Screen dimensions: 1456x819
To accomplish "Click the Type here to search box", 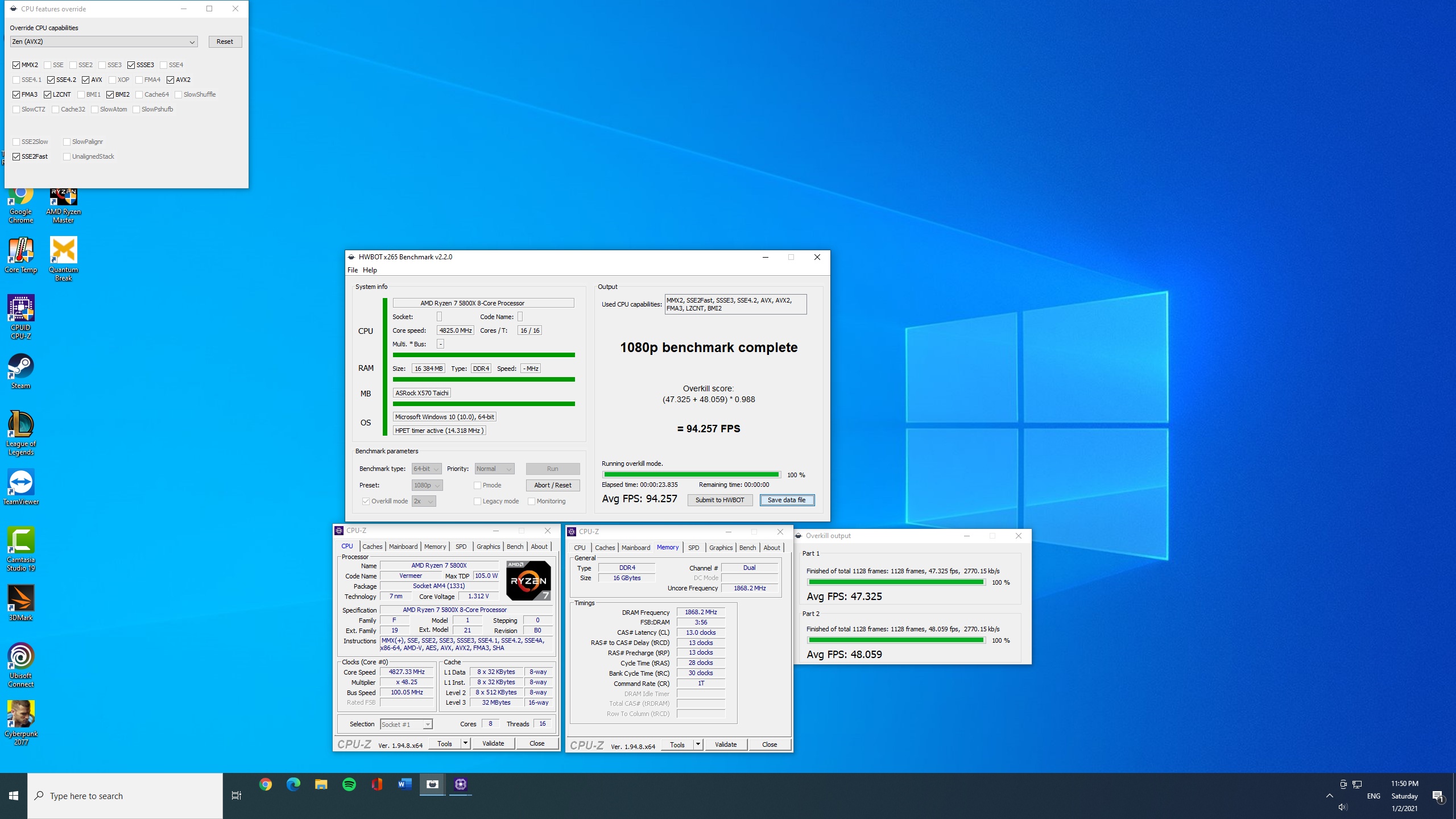I will click(x=125, y=796).
